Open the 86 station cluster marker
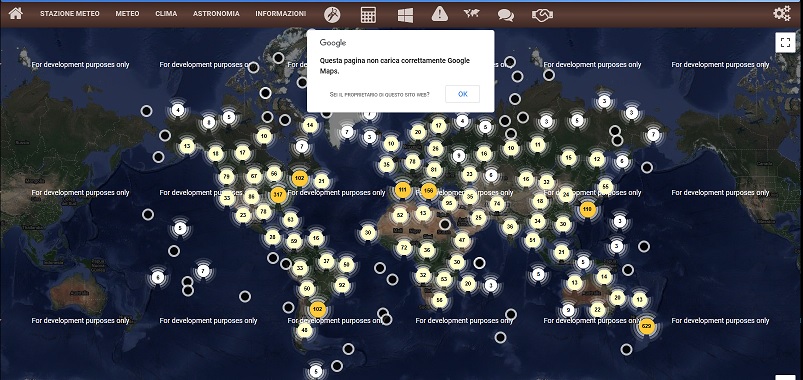Viewport: 803px width, 380px height. pos(251,196)
